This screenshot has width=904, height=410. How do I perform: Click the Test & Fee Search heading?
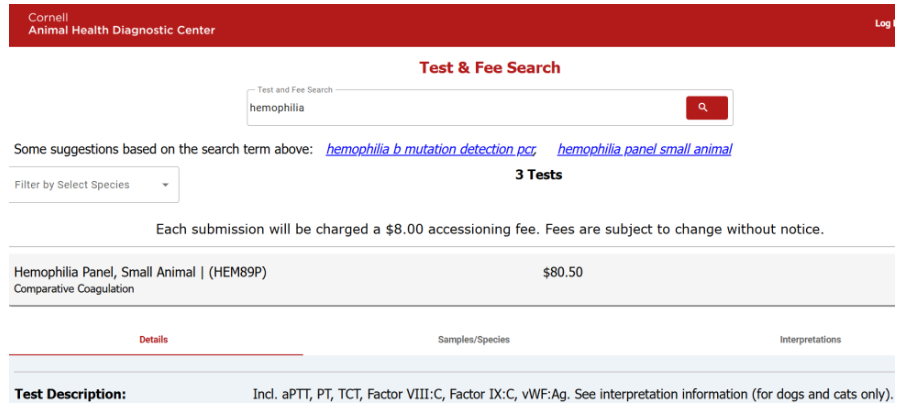(x=490, y=68)
